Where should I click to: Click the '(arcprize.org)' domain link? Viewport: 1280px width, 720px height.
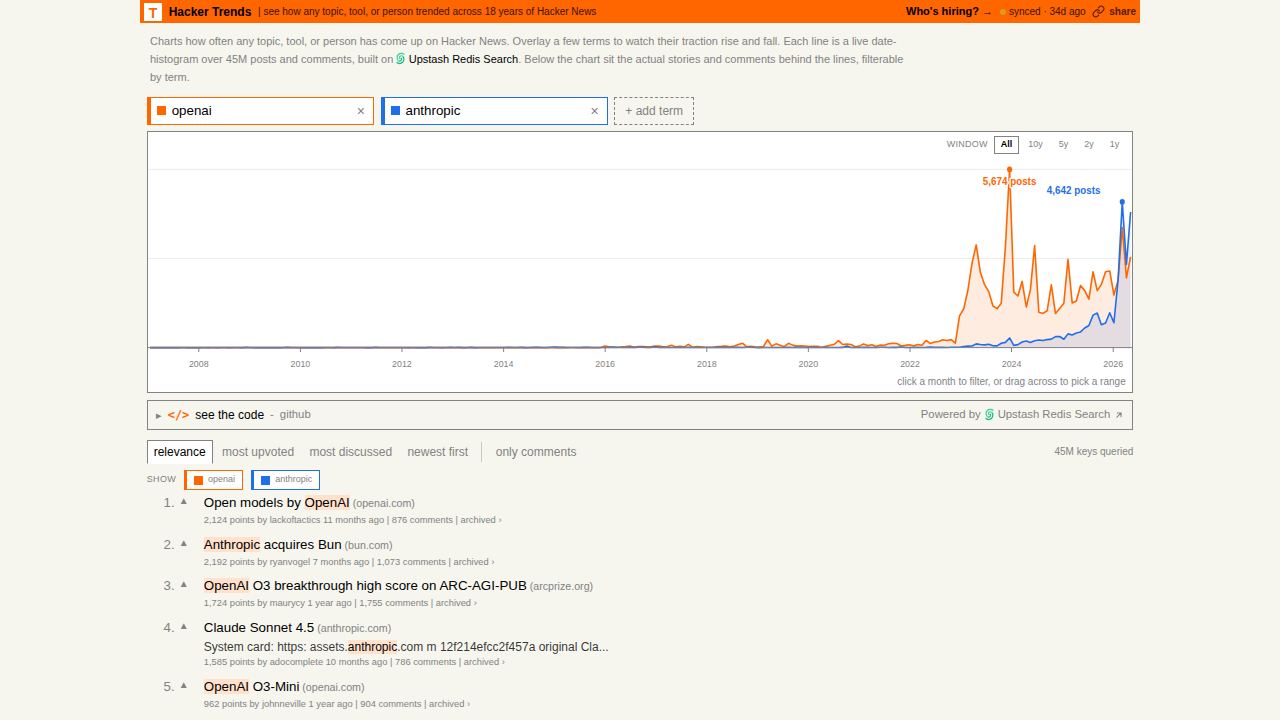(x=561, y=587)
